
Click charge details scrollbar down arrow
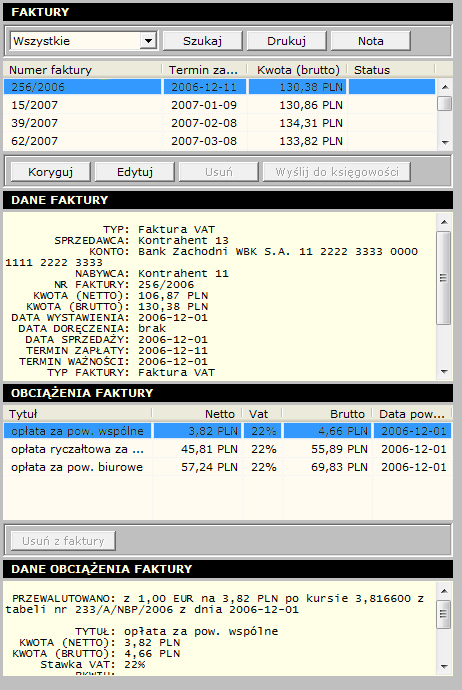[x=444, y=667]
